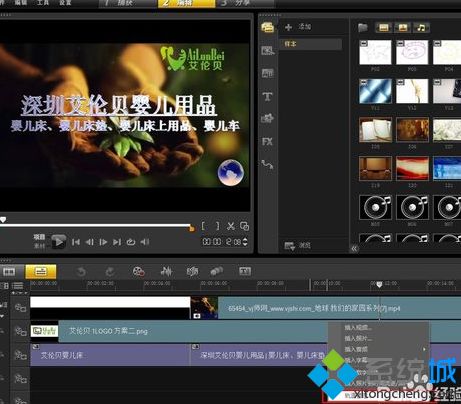
Task: Jump to start of the clip
Action: click(76, 242)
